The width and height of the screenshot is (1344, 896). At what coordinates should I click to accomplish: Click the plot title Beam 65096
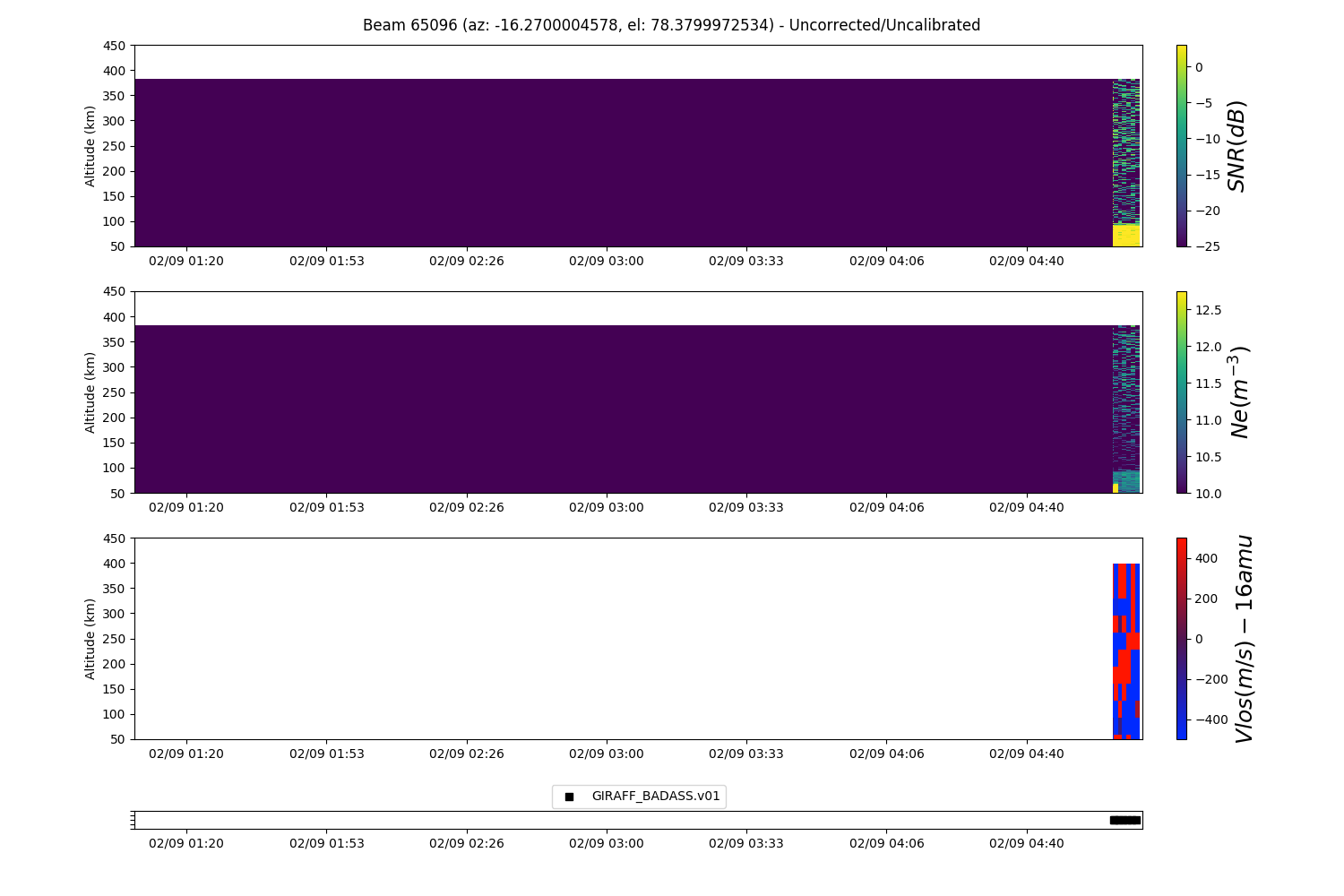point(671,25)
